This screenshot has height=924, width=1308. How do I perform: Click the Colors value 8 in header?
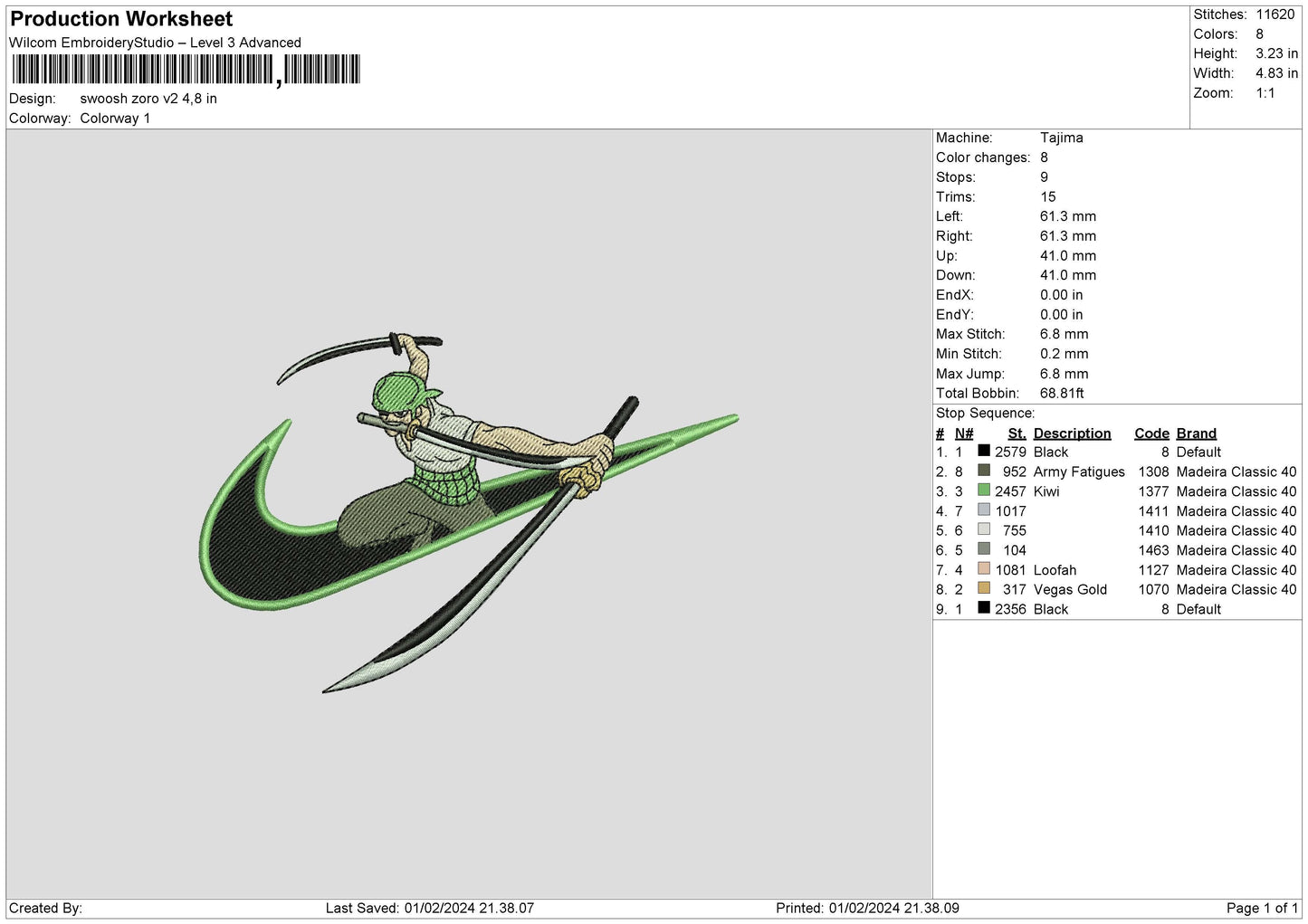click(x=1259, y=34)
